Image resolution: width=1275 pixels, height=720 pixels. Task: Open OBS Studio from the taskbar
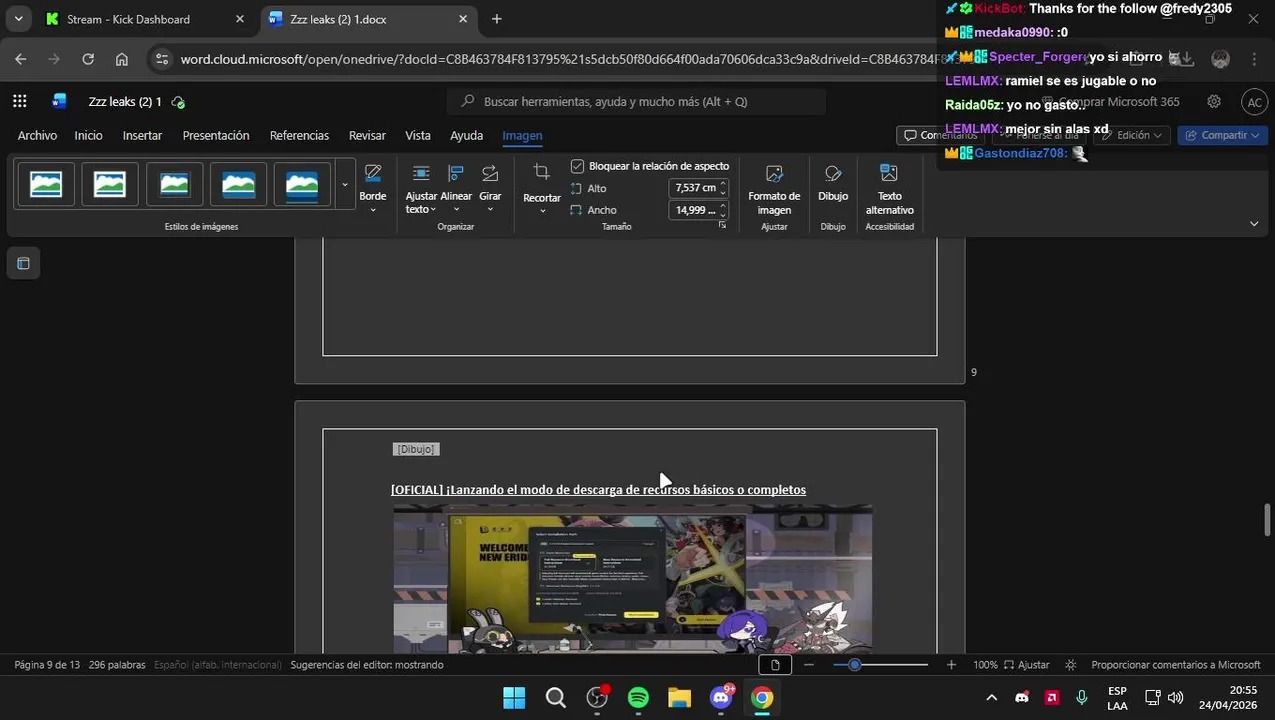(x=597, y=698)
